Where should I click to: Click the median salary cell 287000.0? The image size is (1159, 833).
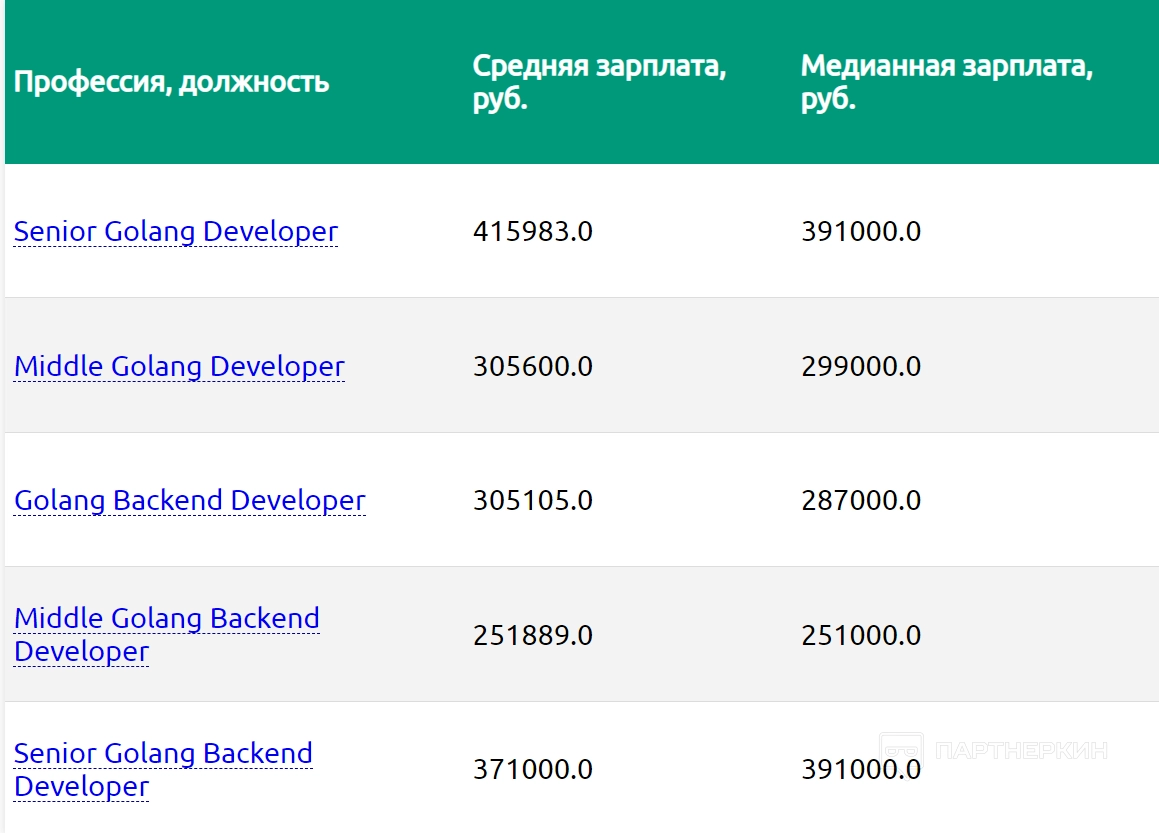click(x=861, y=501)
